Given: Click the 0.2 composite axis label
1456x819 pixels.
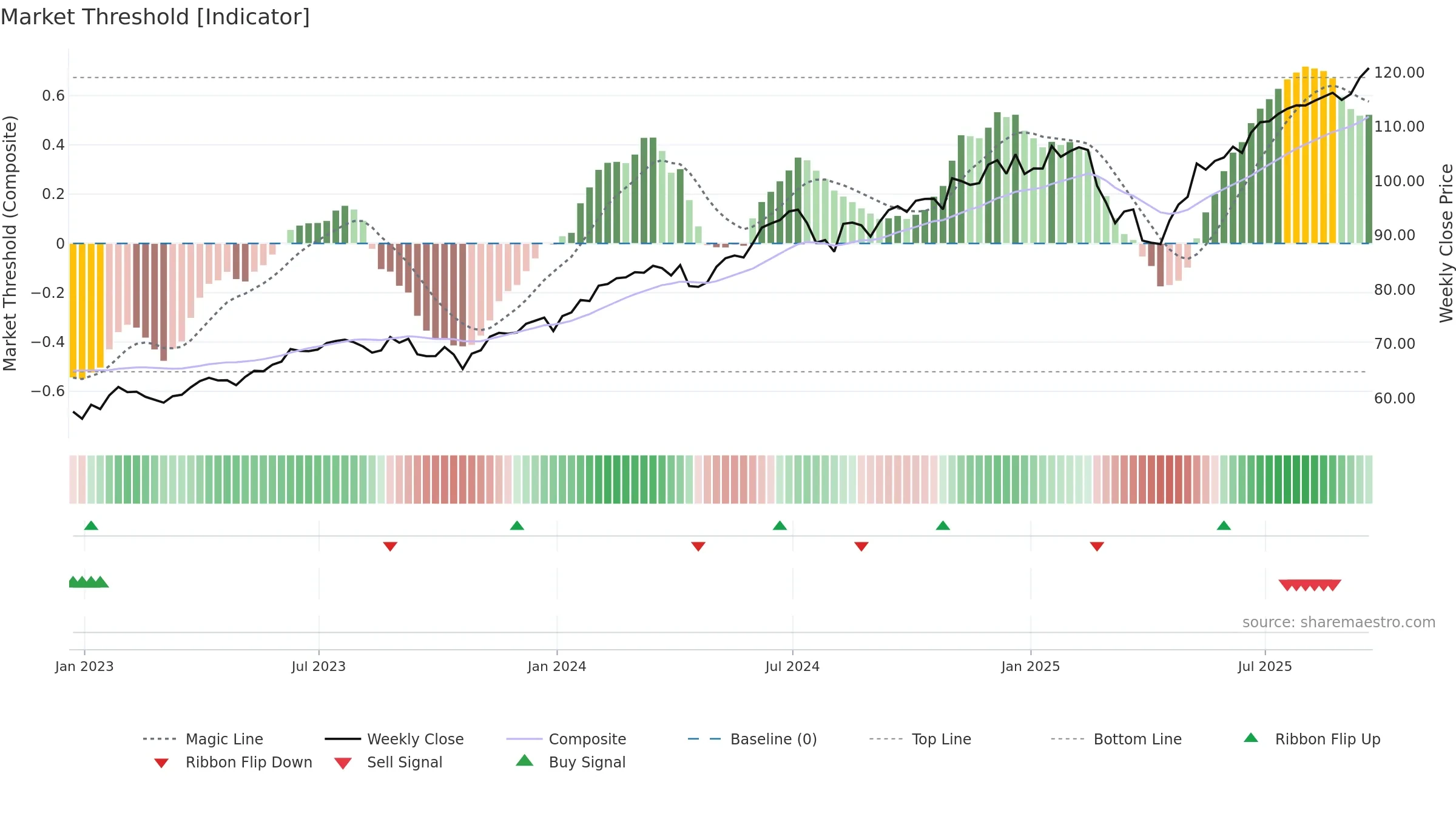Looking at the screenshot, I should pos(53,194).
